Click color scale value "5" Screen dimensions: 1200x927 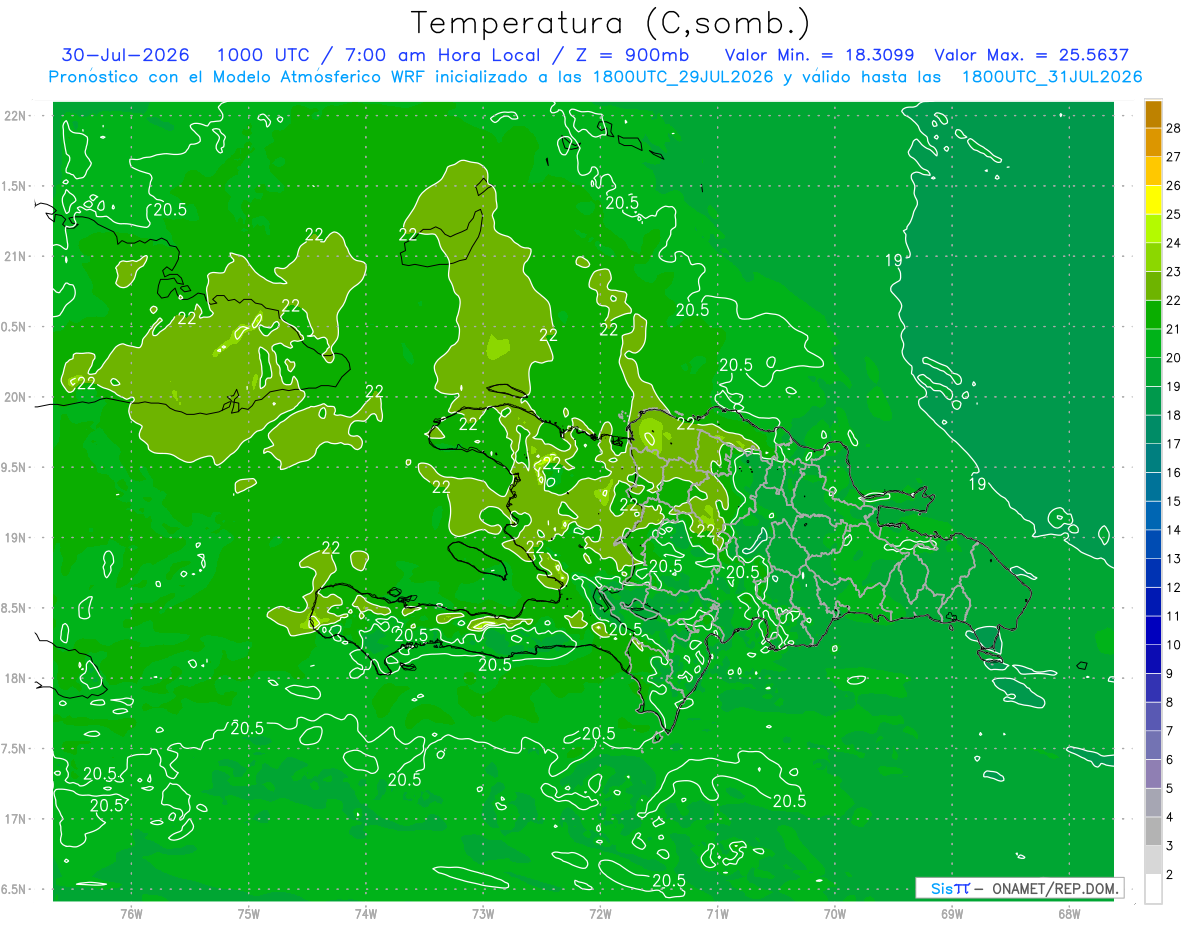pyautogui.click(x=1170, y=788)
